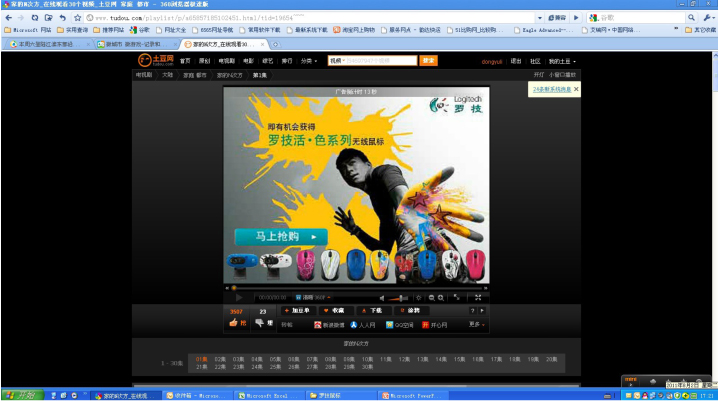
Task: Click 社区 community link
Action: (x=535, y=61)
